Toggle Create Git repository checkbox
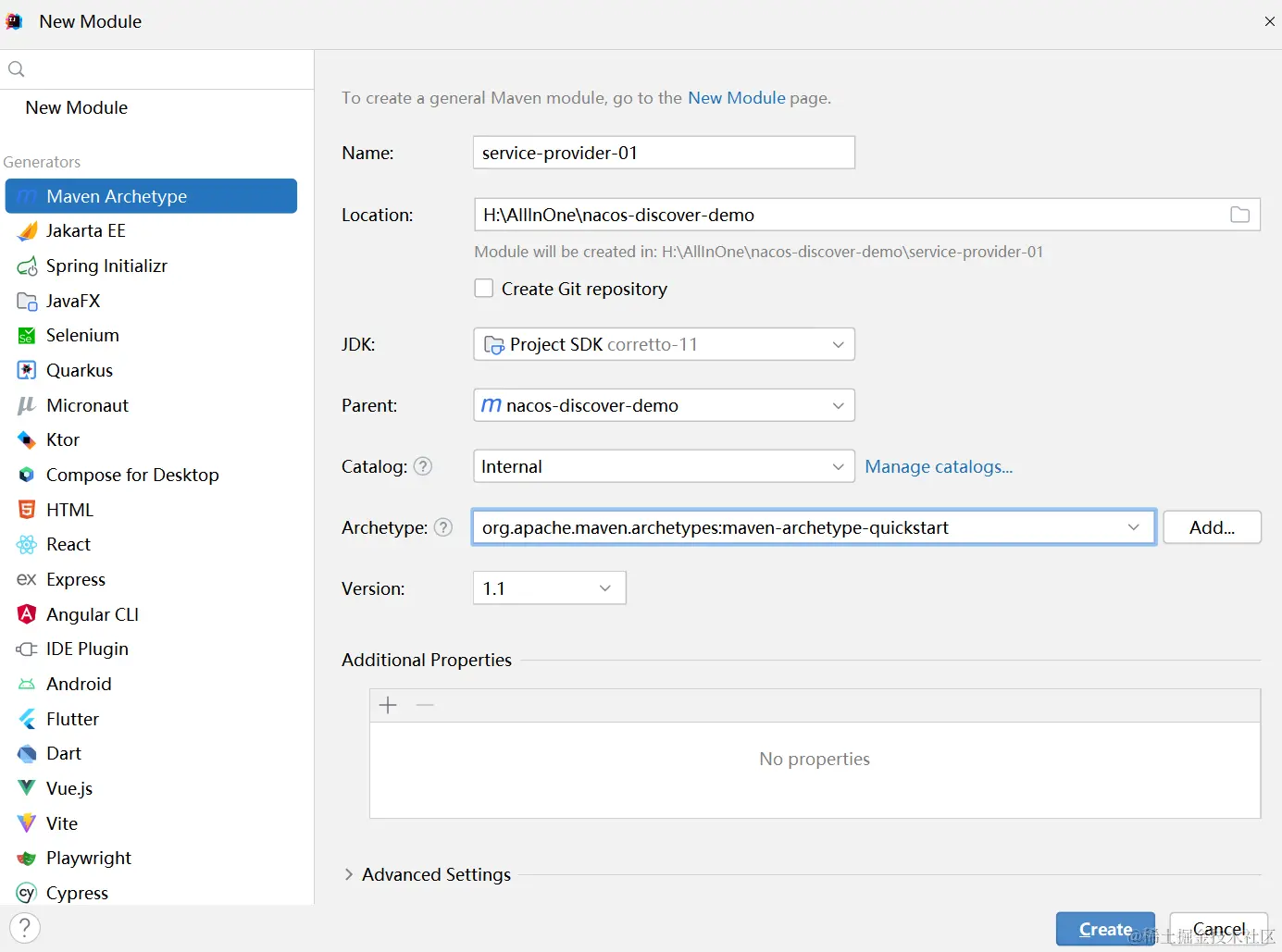 484,289
